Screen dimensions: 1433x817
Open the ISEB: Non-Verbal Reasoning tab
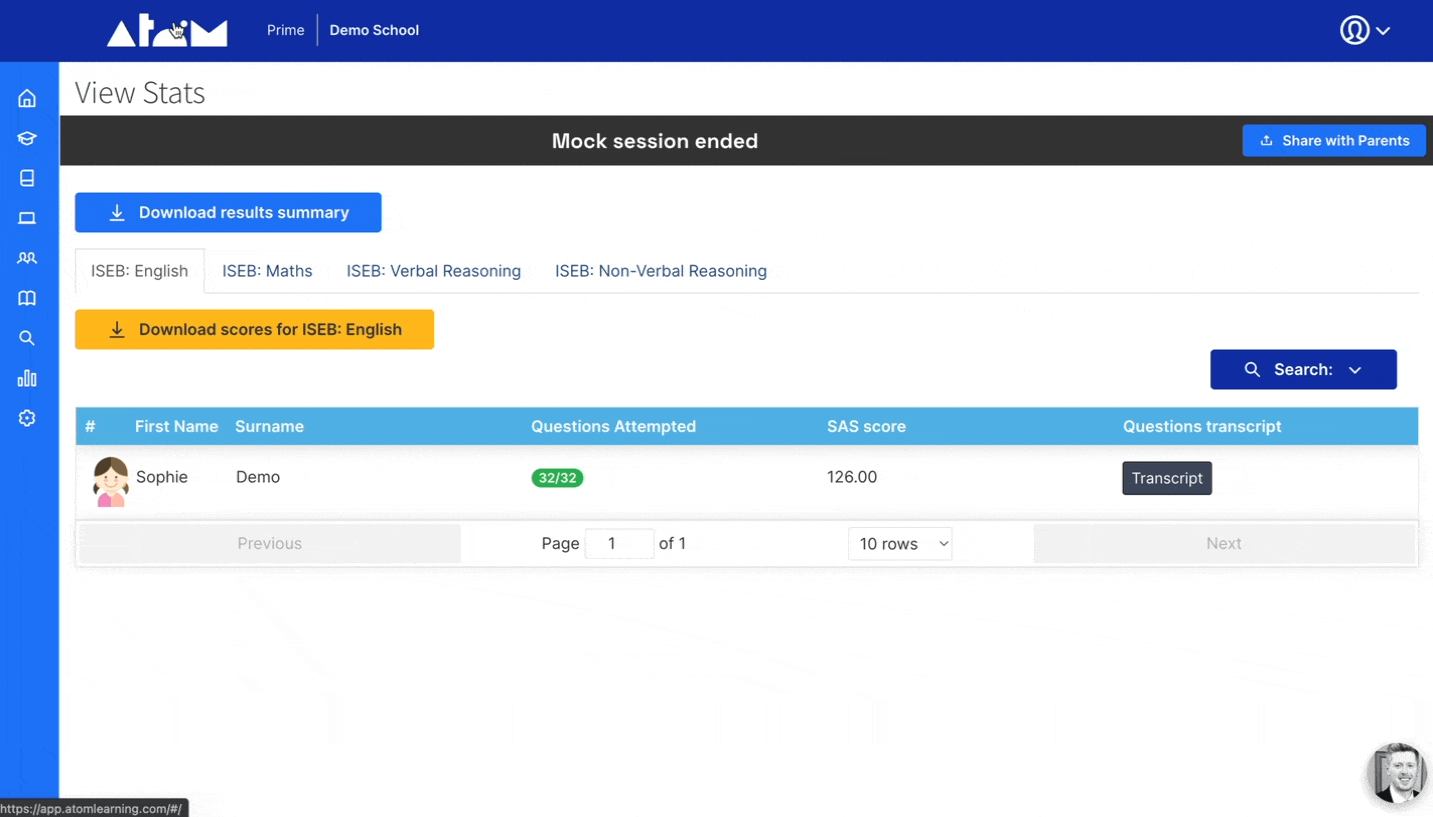[660, 270]
